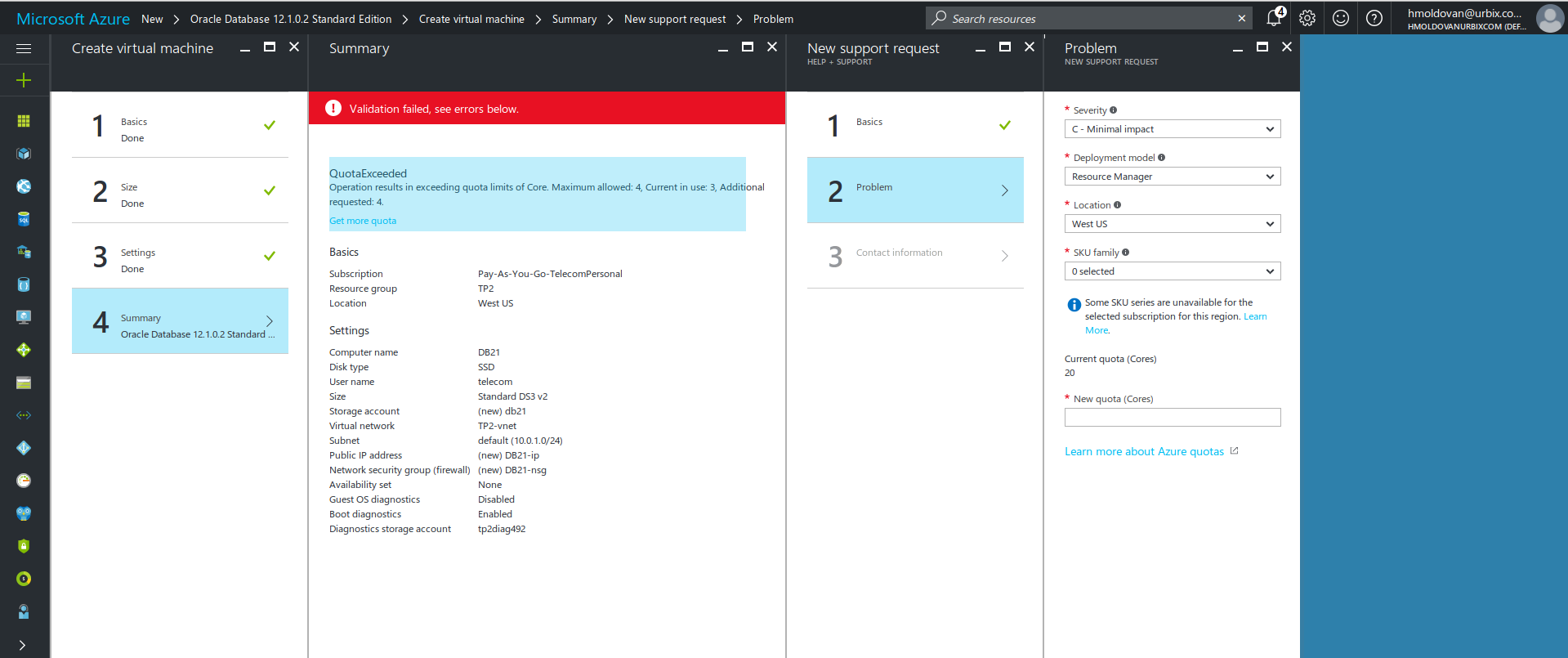Screen dimensions: 1568x658
Task: Select step 3 Contact information
Action: pos(915,256)
